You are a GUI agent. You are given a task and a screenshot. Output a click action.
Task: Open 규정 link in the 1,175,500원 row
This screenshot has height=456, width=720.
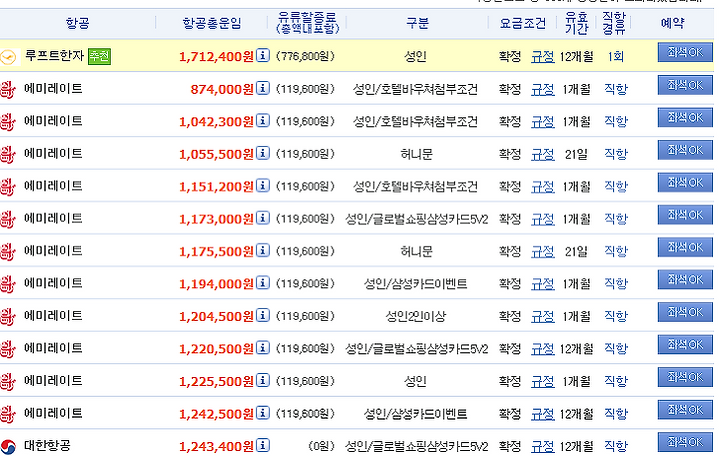tap(543, 252)
